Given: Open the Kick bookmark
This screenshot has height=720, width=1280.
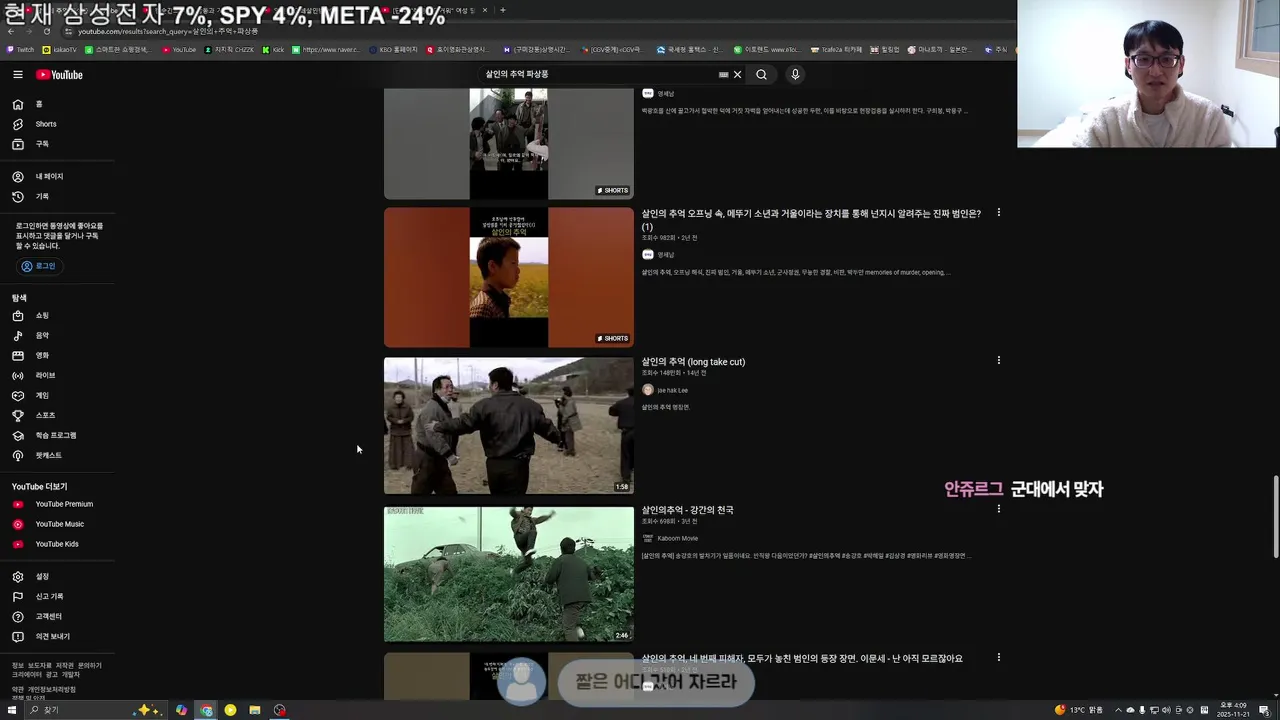Looking at the screenshot, I should (x=273, y=49).
